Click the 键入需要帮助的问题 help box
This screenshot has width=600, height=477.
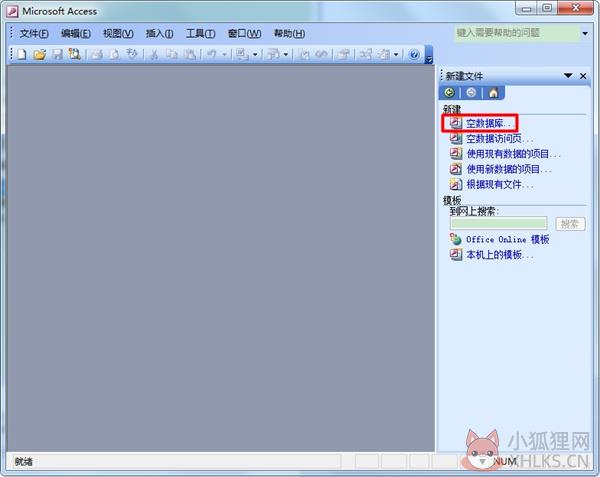tap(517, 33)
